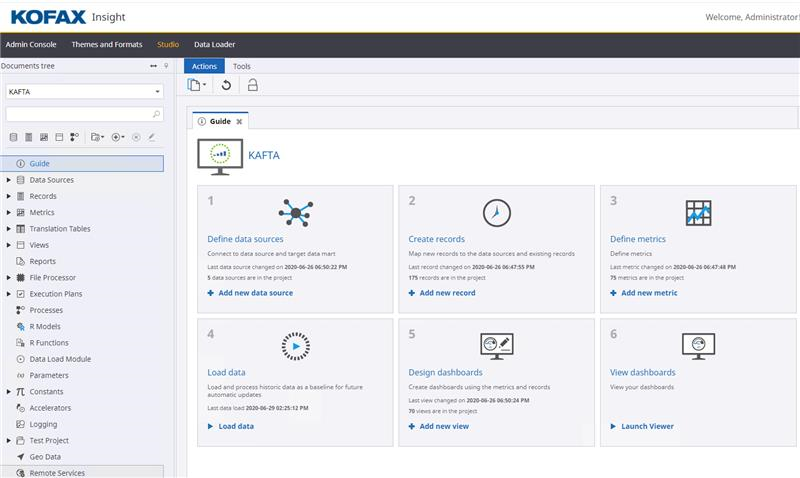
Task: Close the Guide tab
Action: click(239, 121)
